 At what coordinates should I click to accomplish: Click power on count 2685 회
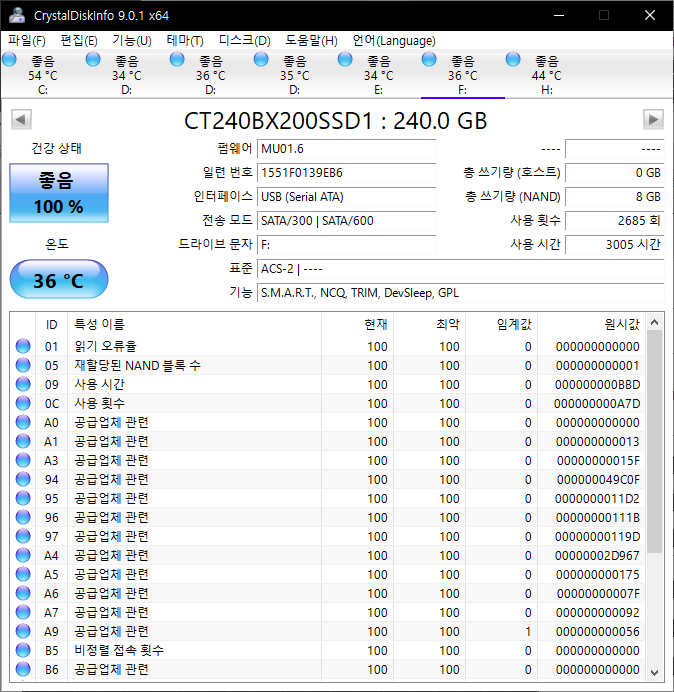(x=614, y=220)
